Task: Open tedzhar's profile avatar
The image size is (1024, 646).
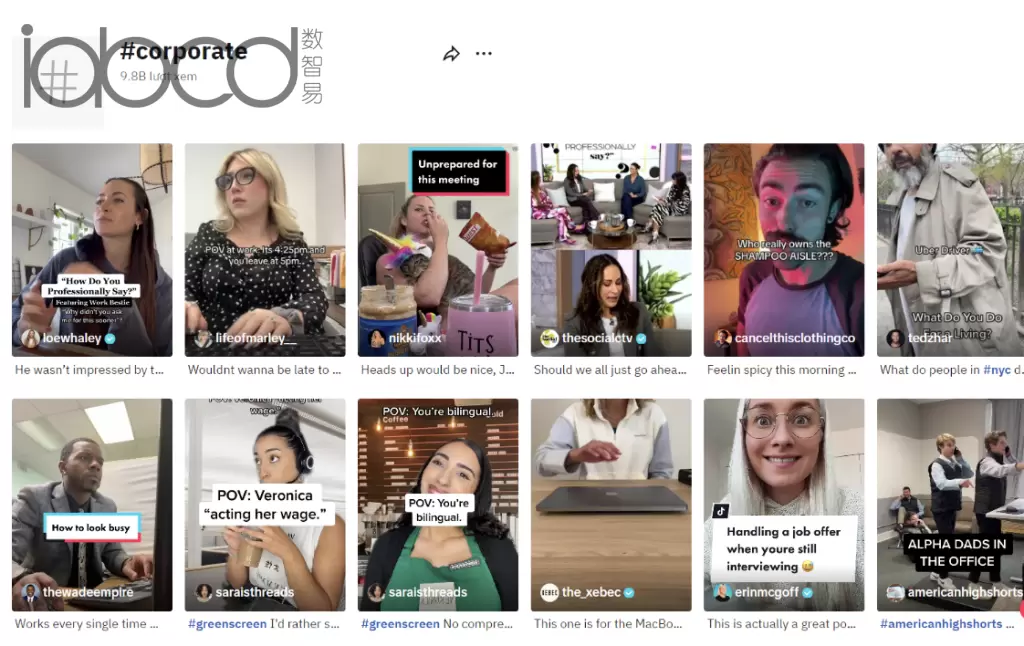Action: [x=895, y=338]
